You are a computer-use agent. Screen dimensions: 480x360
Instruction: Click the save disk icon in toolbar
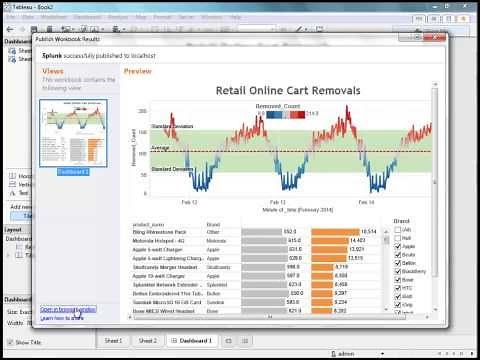point(34,29)
